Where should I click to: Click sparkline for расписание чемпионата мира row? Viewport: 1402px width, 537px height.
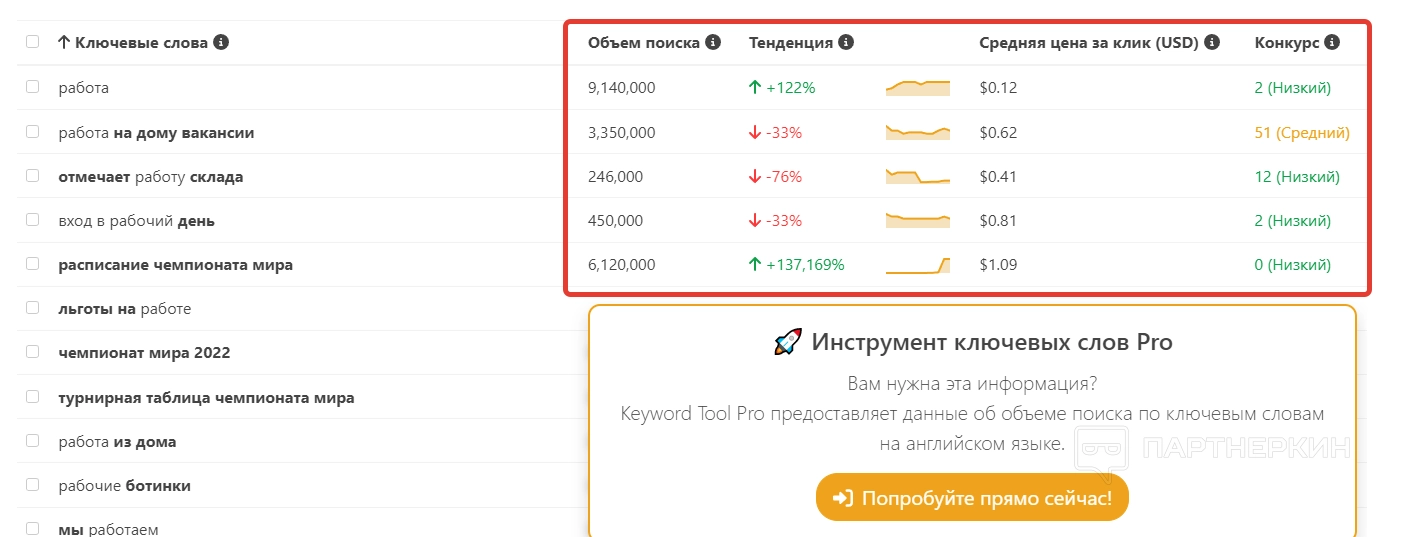[x=917, y=265]
